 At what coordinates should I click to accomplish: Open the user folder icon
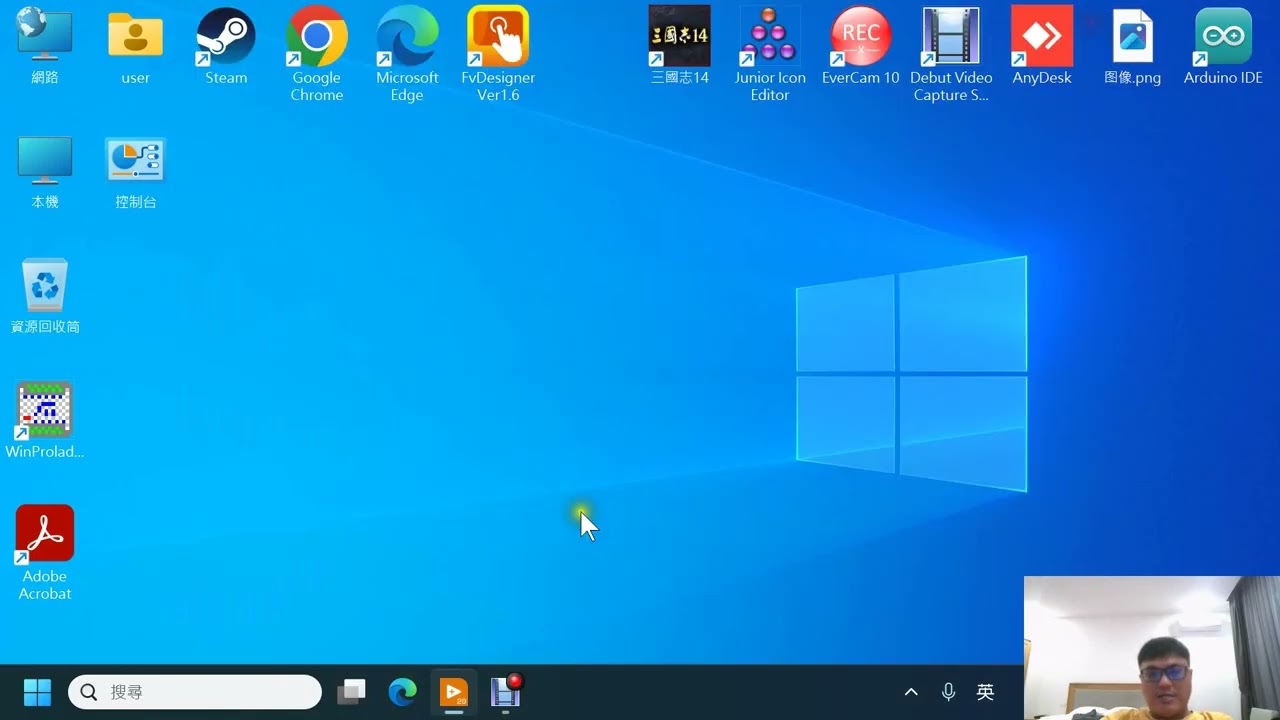point(135,45)
